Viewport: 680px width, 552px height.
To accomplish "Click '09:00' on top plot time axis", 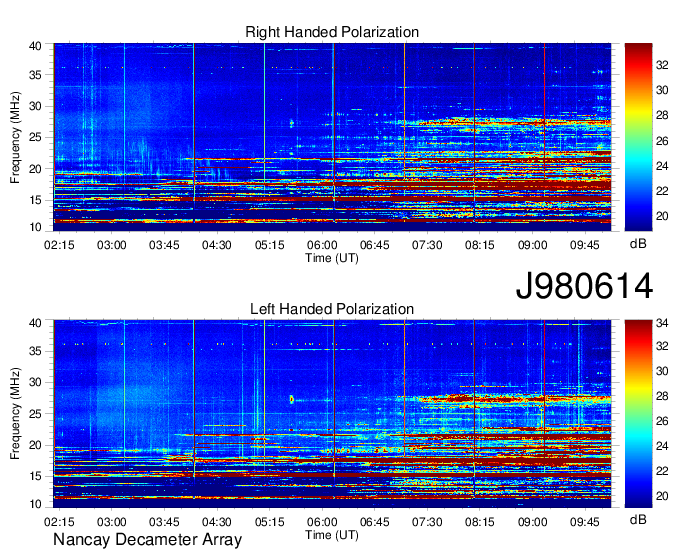I will tap(532, 245).
